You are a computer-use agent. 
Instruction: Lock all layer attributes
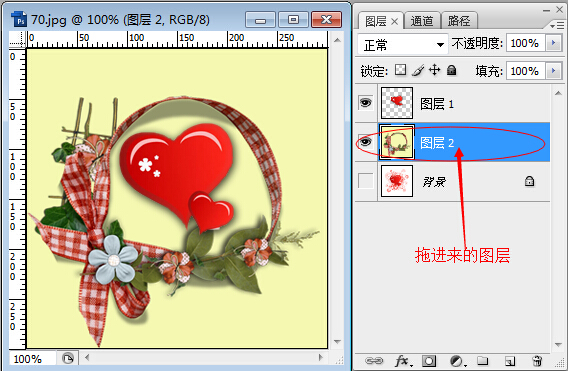coord(451,70)
